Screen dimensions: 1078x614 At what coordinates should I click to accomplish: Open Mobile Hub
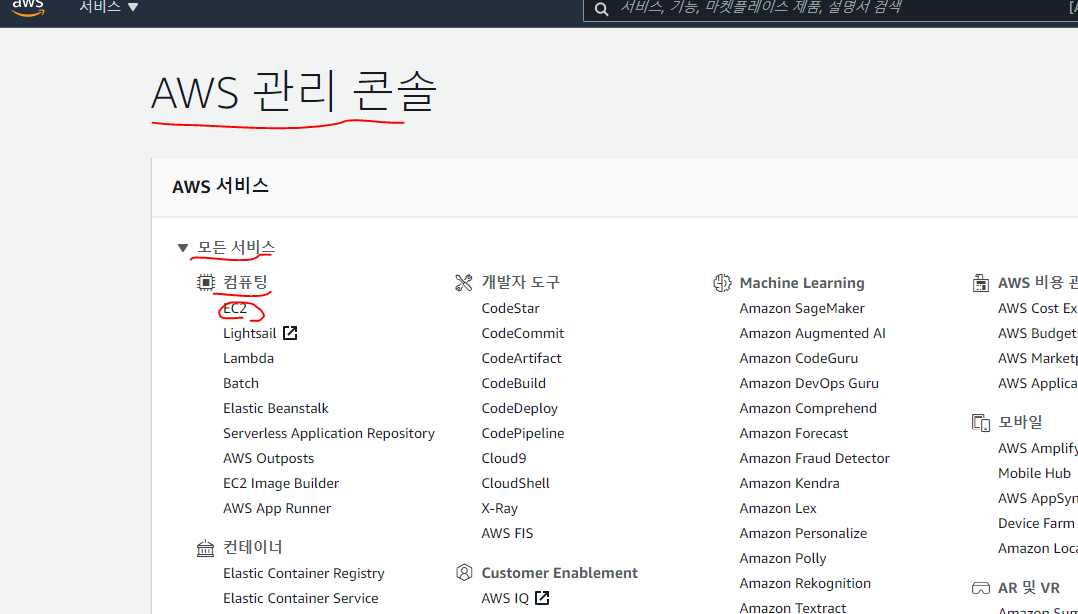coord(1034,474)
